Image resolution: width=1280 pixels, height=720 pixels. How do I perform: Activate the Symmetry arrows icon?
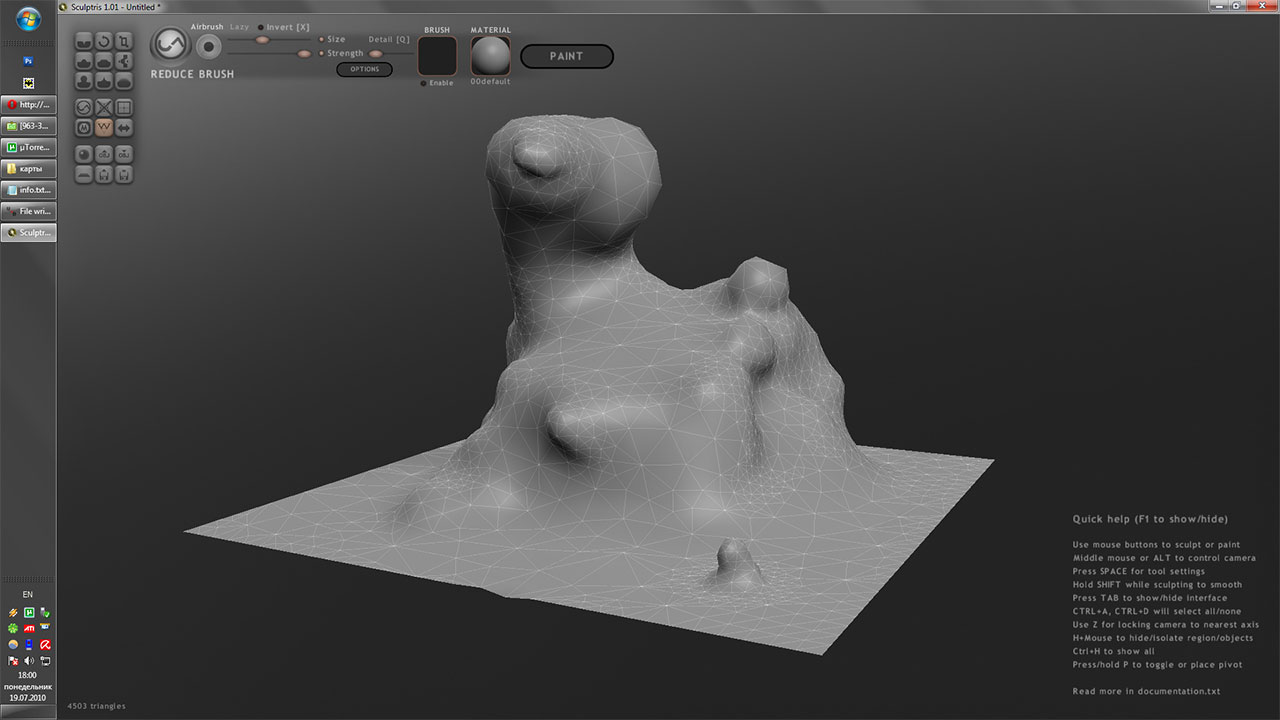(124, 127)
